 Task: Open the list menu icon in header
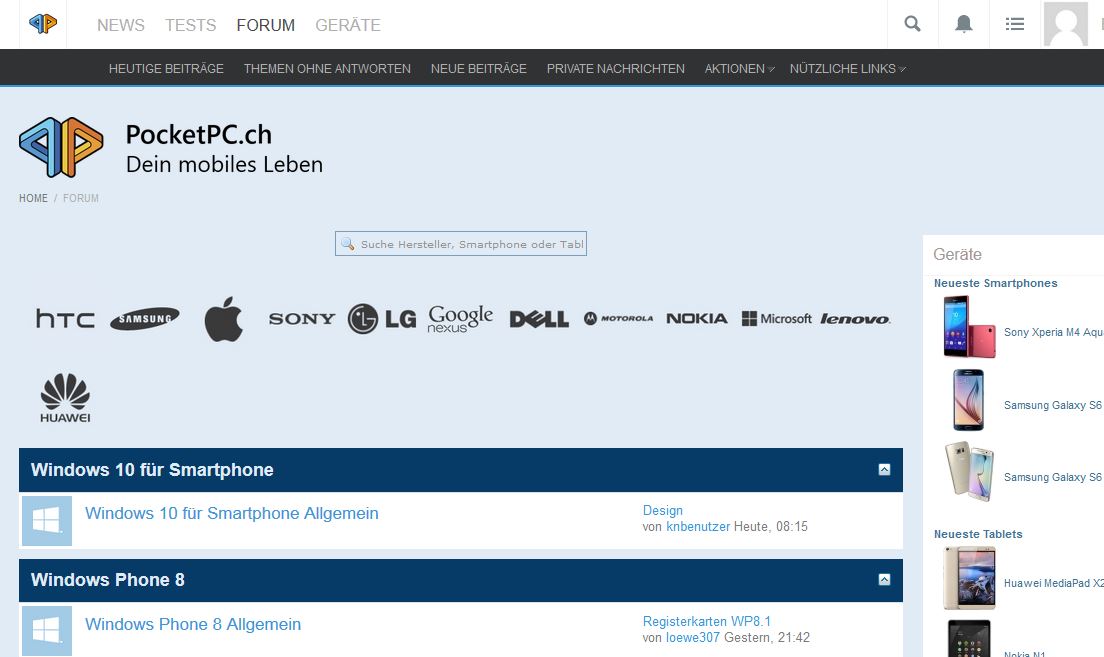1015,24
